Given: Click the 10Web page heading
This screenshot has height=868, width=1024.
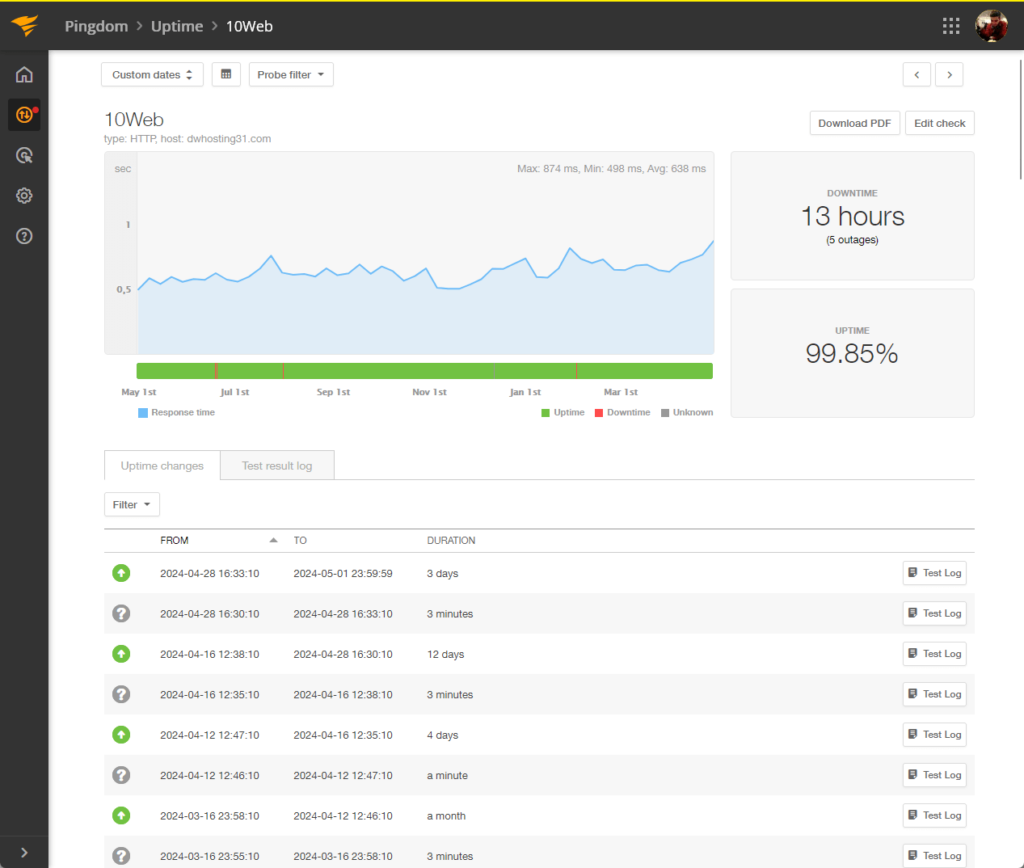Looking at the screenshot, I should tap(134, 120).
